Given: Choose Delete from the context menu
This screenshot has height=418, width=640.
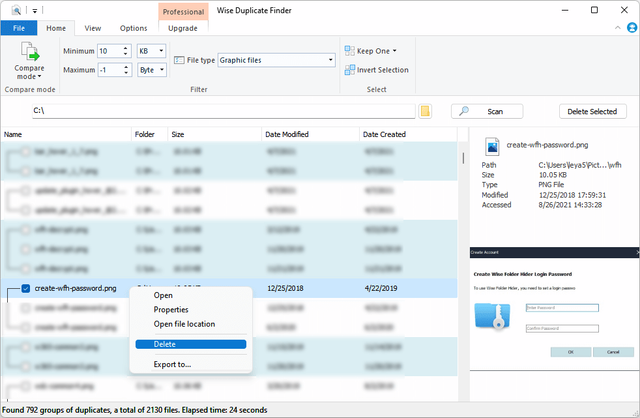Looking at the screenshot, I should click(165, 344).
